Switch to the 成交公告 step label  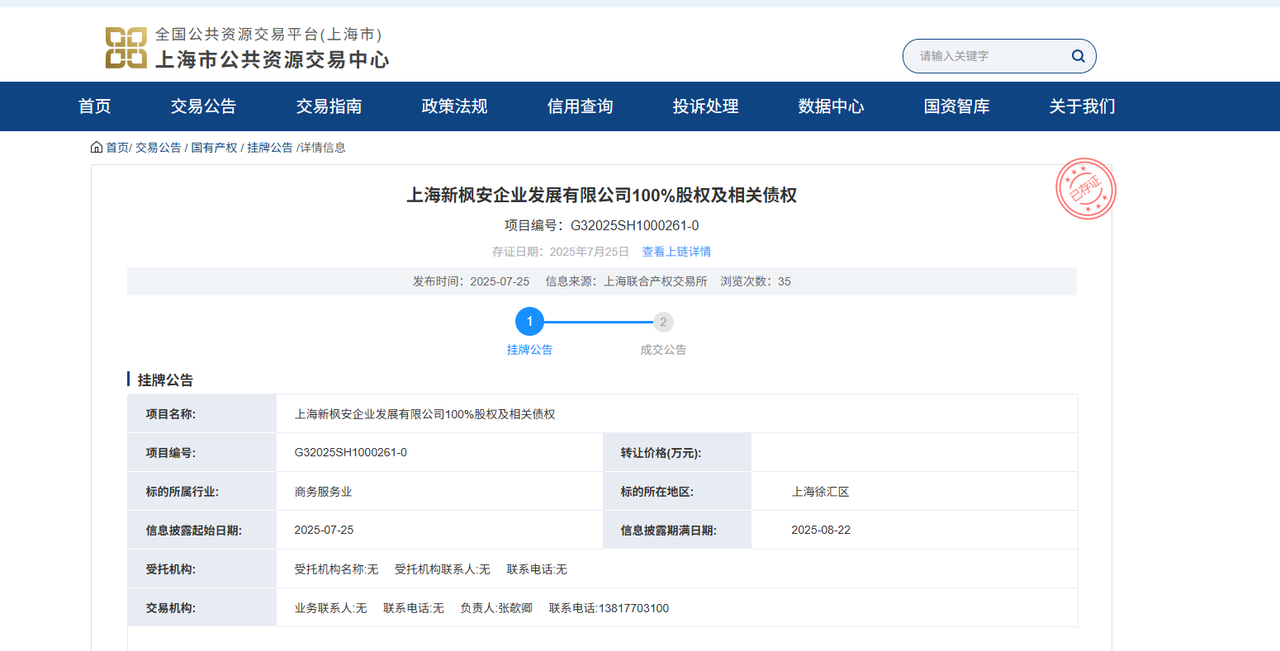pos(663,350)
